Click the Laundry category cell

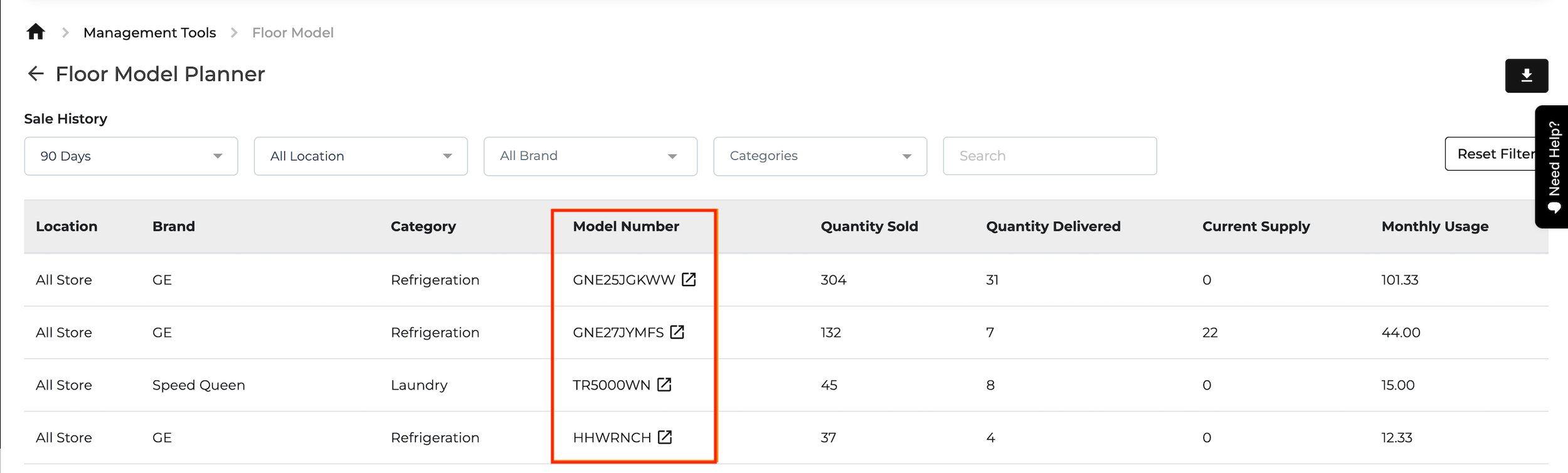click(419, 385)
